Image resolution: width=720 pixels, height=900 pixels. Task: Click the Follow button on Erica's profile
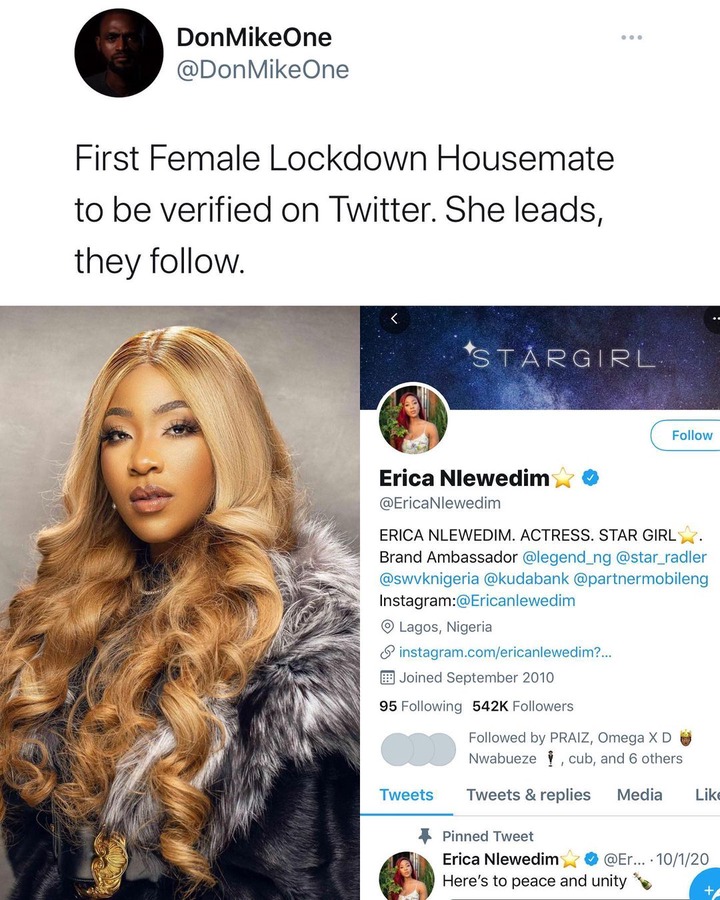point(686,435)
